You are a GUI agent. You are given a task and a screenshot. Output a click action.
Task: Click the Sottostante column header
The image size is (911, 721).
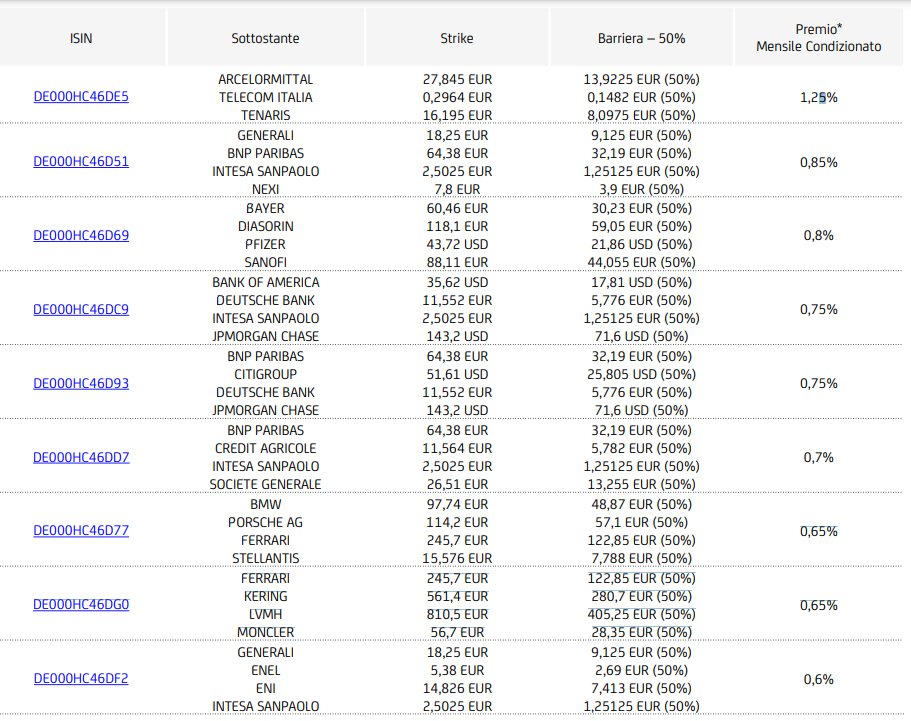point(266,38)
